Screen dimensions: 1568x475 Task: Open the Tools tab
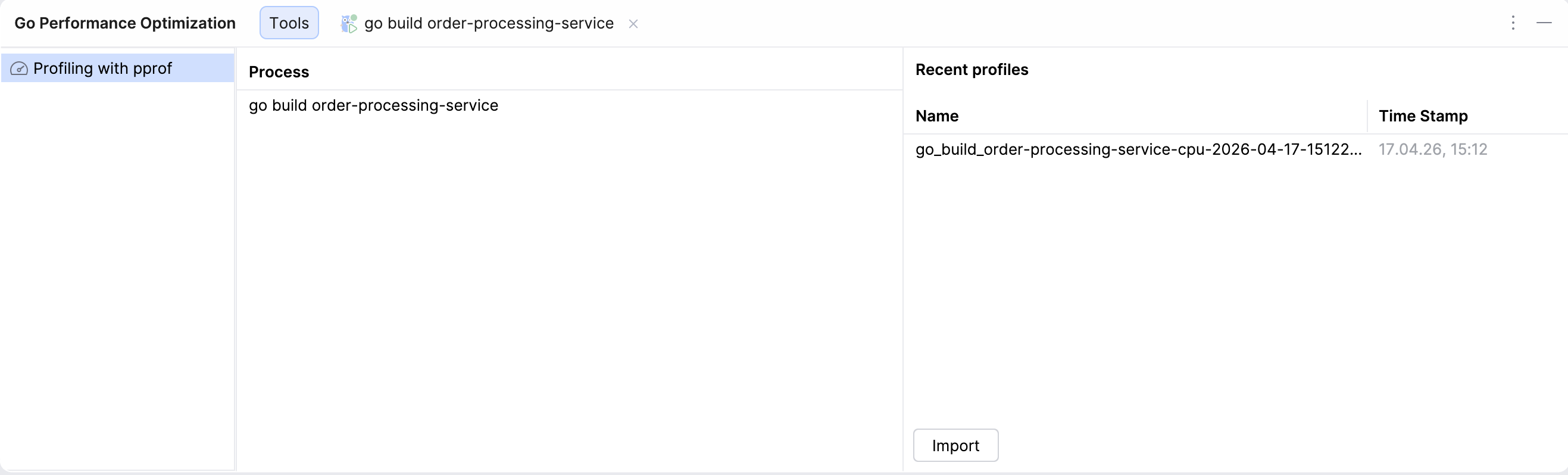point(289,23)
